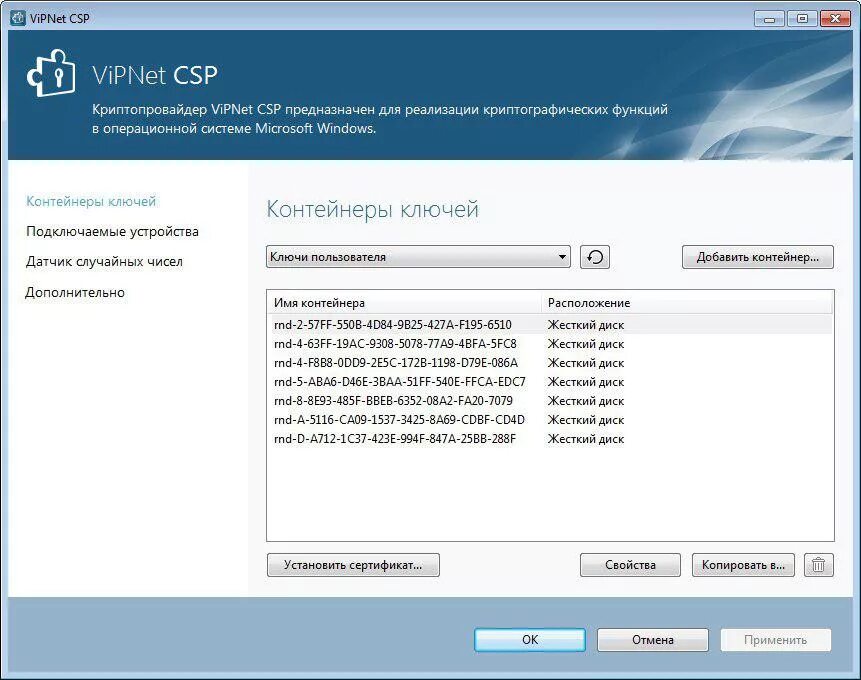The image size is (861, 680).
Task: Click the ViPNet CSP title bar icon
Action: 18,18
